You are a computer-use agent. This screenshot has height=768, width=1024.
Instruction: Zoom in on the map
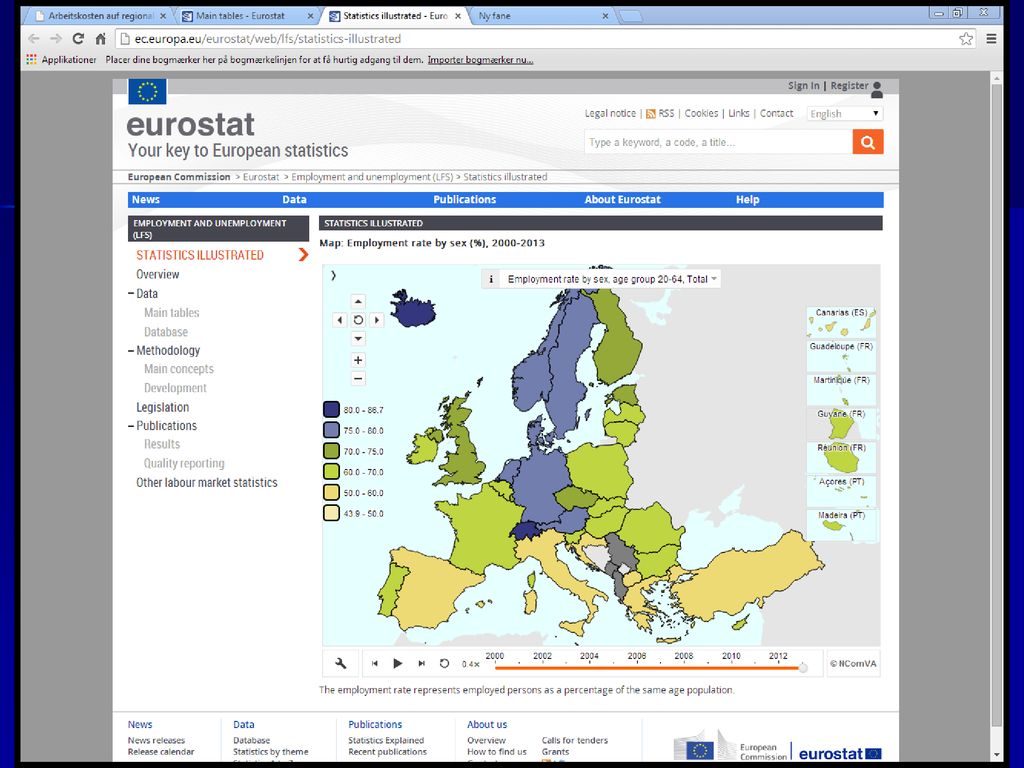click(x=358, y=360)
